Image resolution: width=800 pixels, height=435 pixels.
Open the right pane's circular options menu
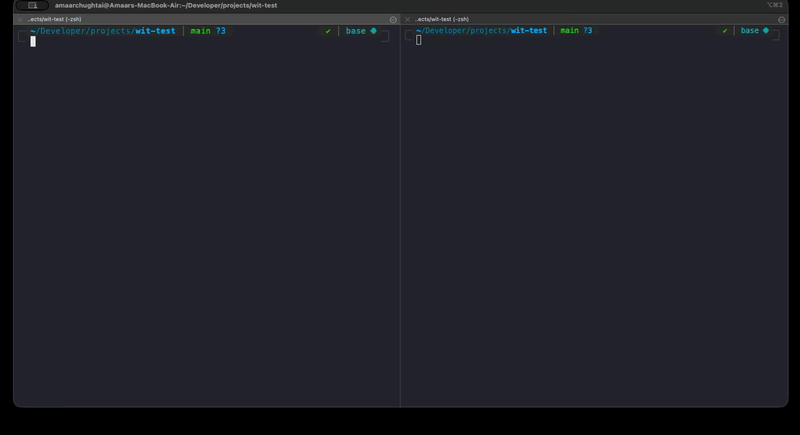[x=781, y=19]
